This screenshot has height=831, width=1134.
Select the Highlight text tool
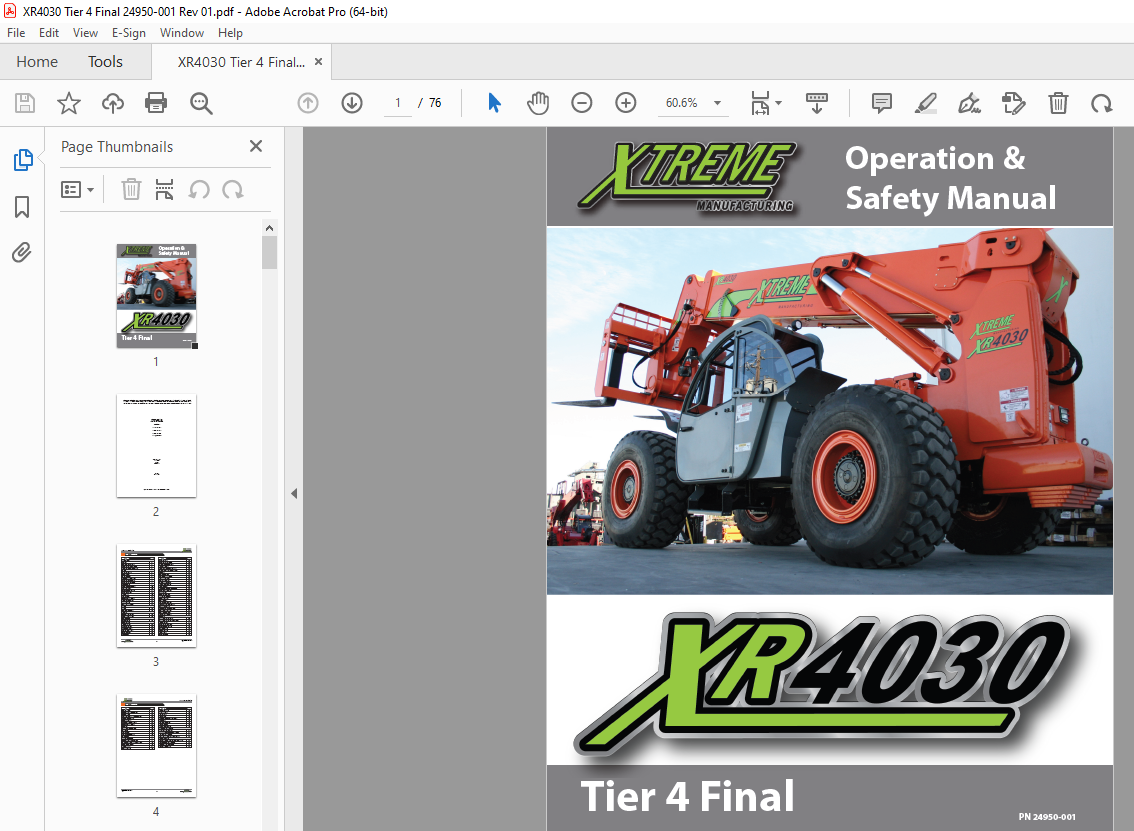926,103
